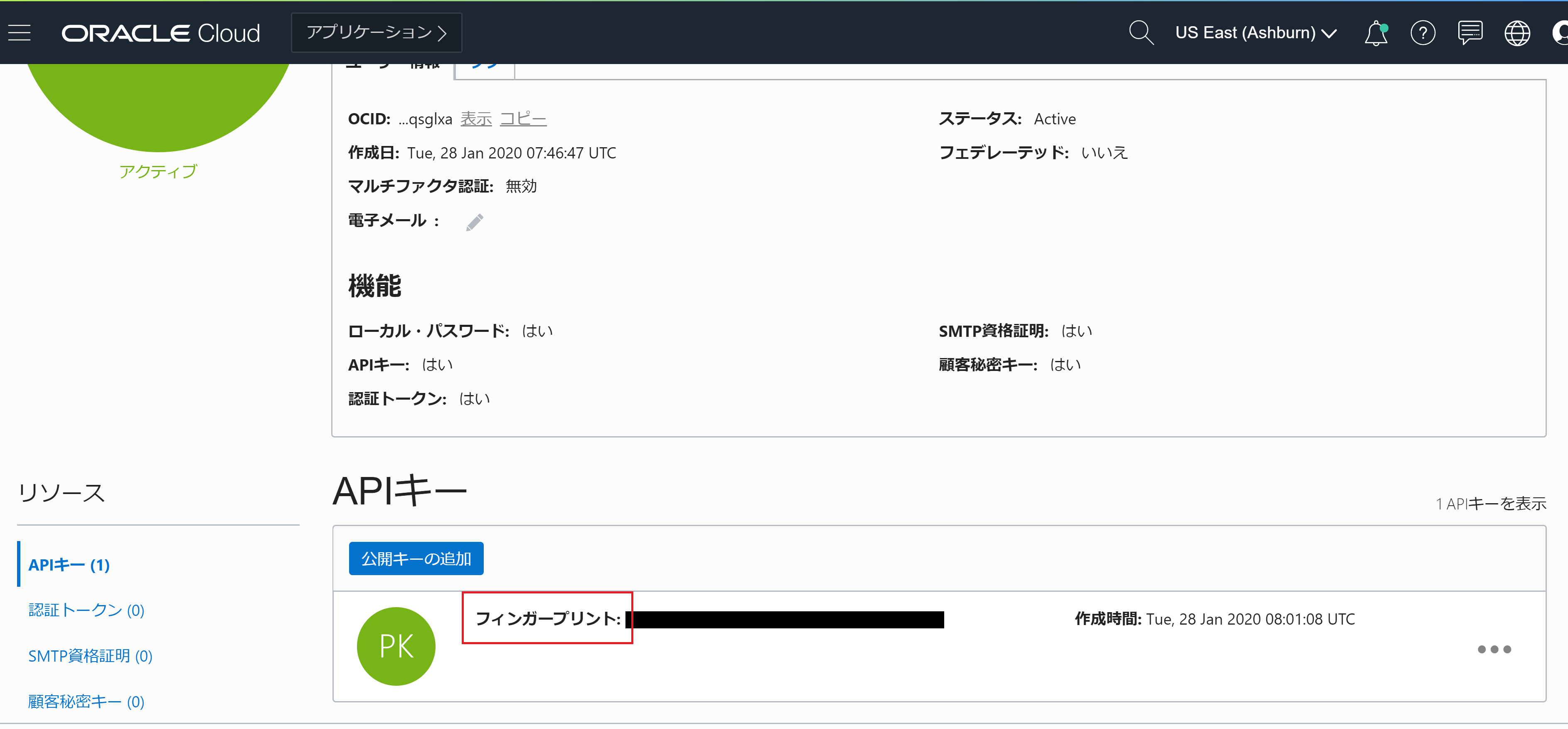Click the PK key avatar icon
Image resolution: width=1568 pixels, height=729 pixels.
pyautogui.click(x=396, y=646)
